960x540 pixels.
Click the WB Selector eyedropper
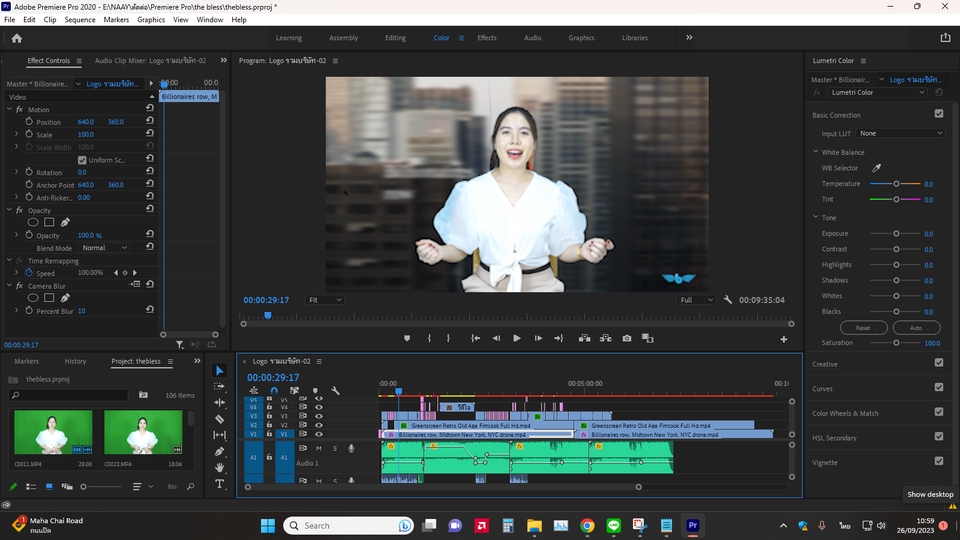tap(877, 168)
